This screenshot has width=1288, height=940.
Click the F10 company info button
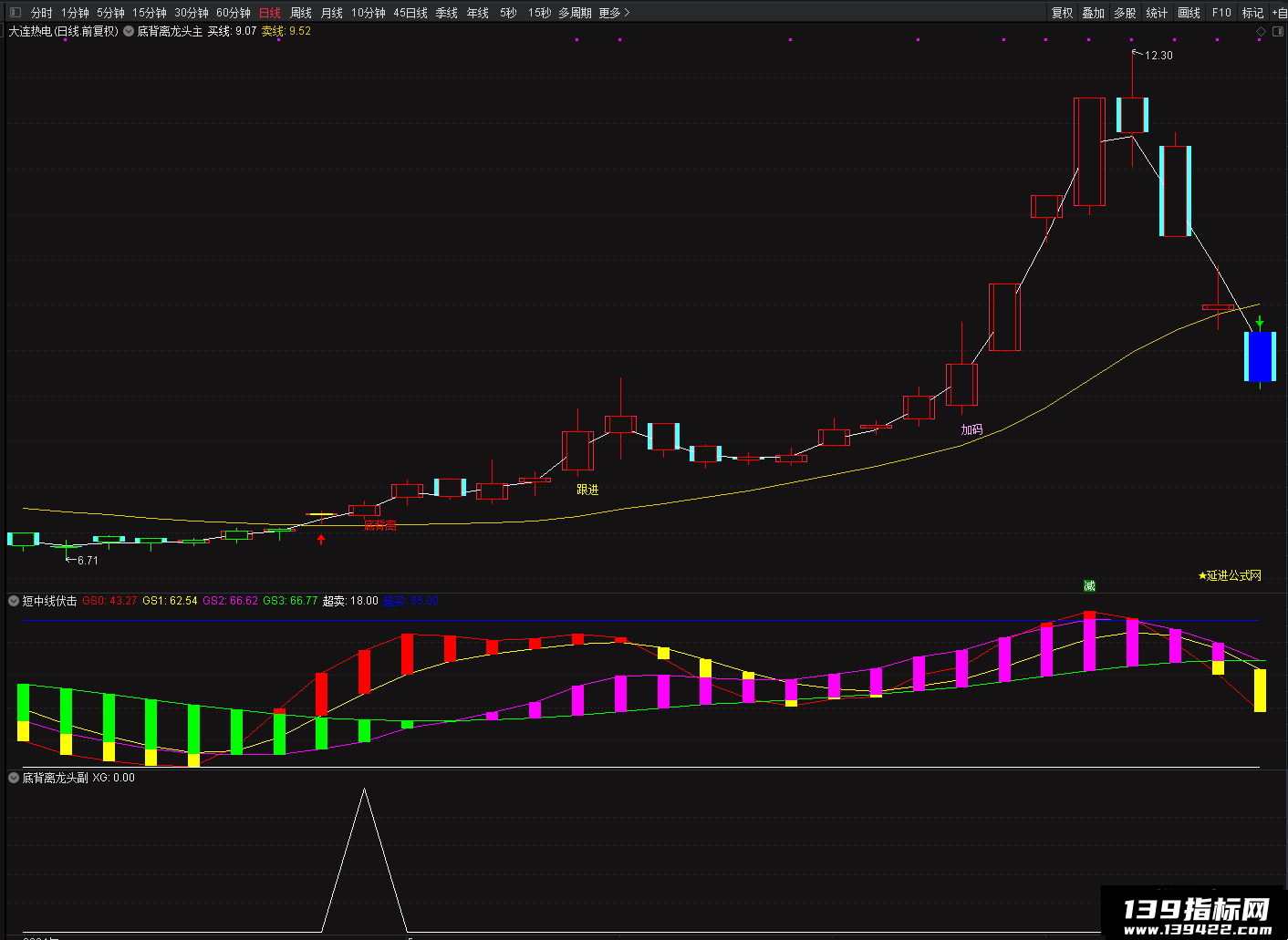pyautogui.click(x=1221, y=12)
